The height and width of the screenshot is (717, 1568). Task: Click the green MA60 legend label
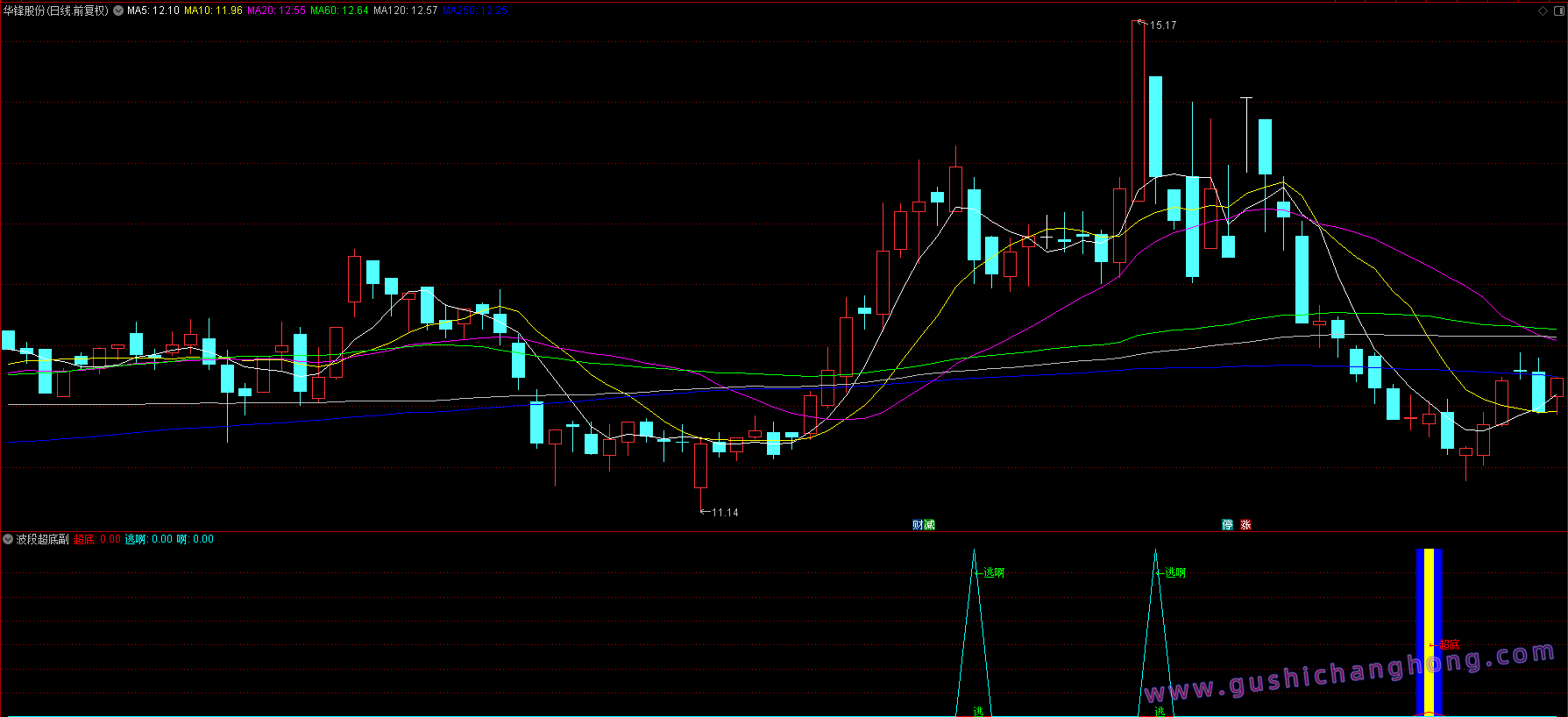[339, 11]
